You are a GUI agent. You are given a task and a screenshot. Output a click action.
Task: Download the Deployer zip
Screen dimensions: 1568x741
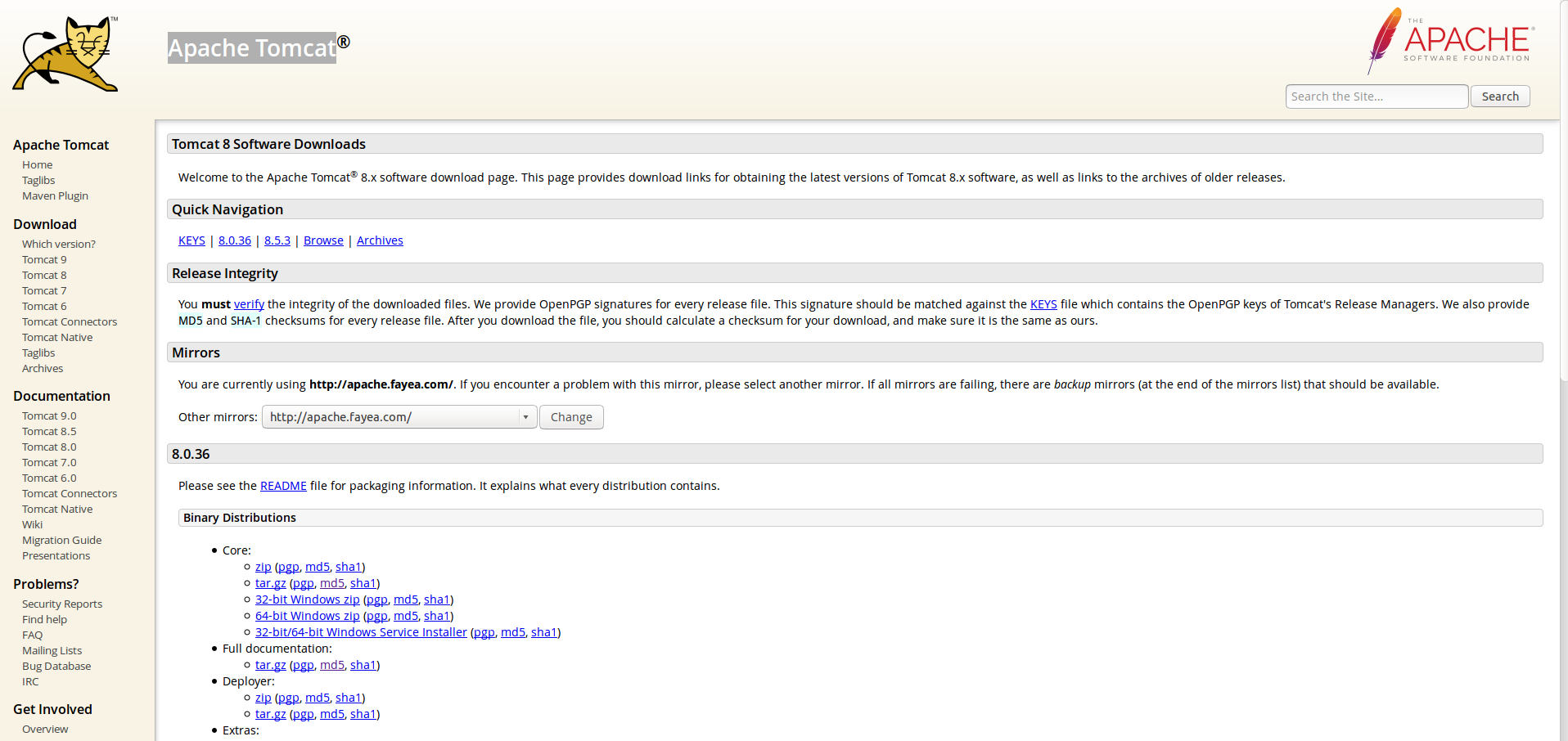click(x=263, y=698)
